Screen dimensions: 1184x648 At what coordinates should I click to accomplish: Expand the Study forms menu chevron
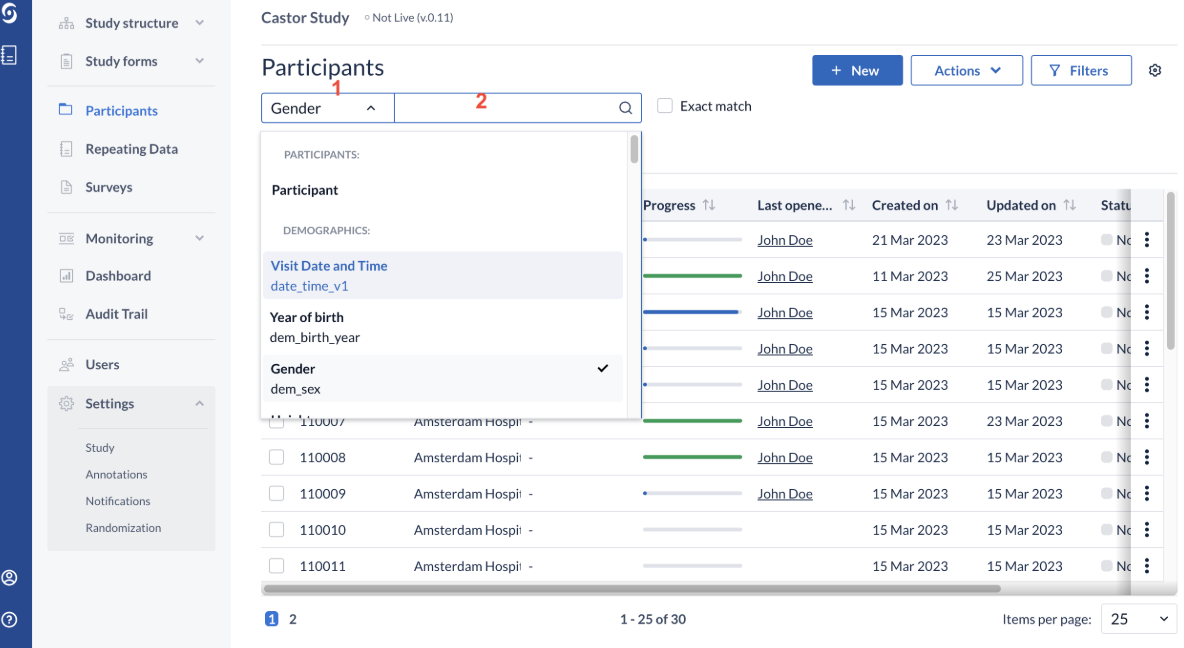pyautogui.click(x=199, y=61)
